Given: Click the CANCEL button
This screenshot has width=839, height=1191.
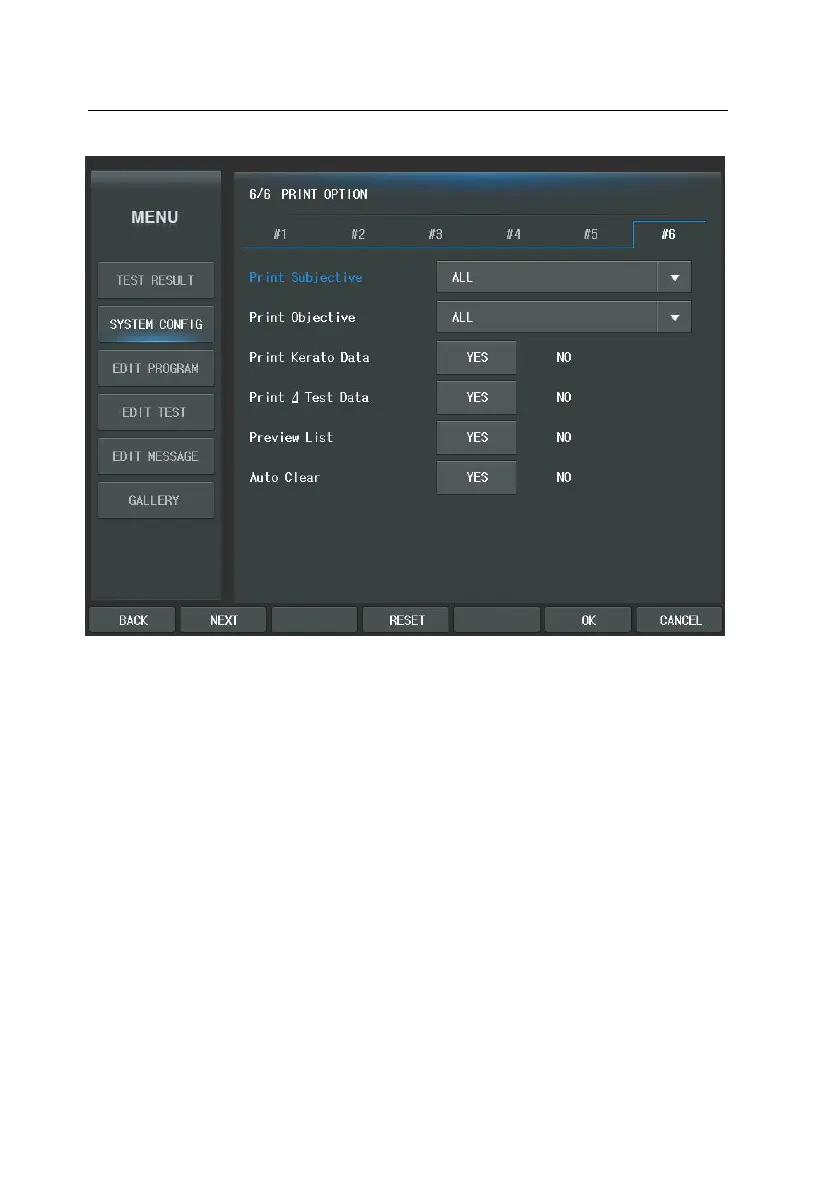Looking at the screenshot, I should [680, 620].
